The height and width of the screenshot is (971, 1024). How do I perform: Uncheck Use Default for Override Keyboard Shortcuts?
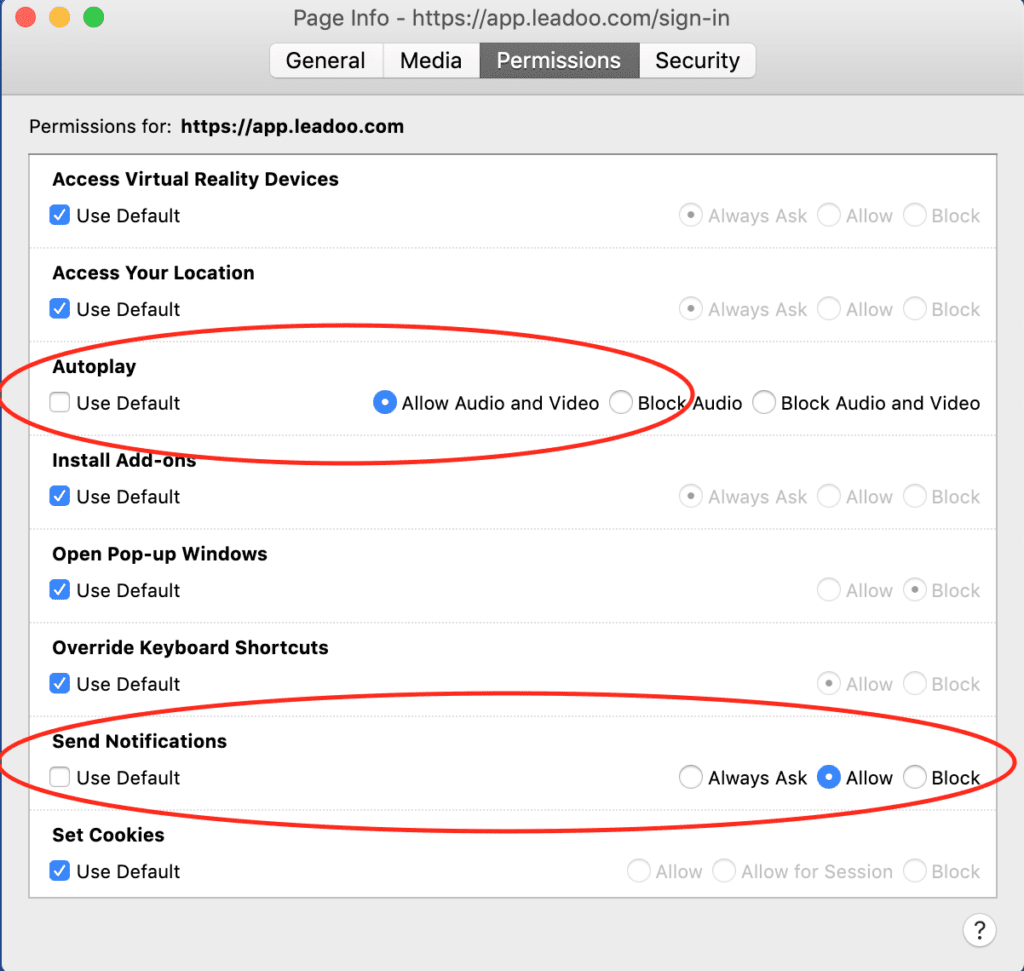coord(60,683)
